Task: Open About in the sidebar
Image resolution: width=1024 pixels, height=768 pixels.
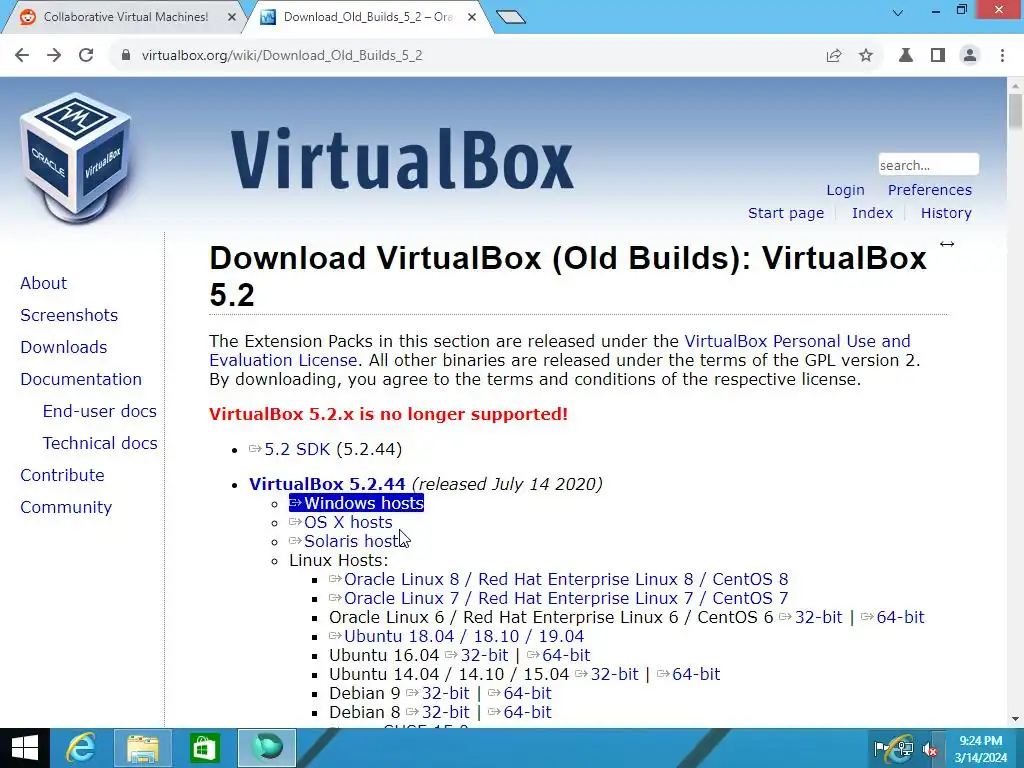Action: (x=43, y=283)
